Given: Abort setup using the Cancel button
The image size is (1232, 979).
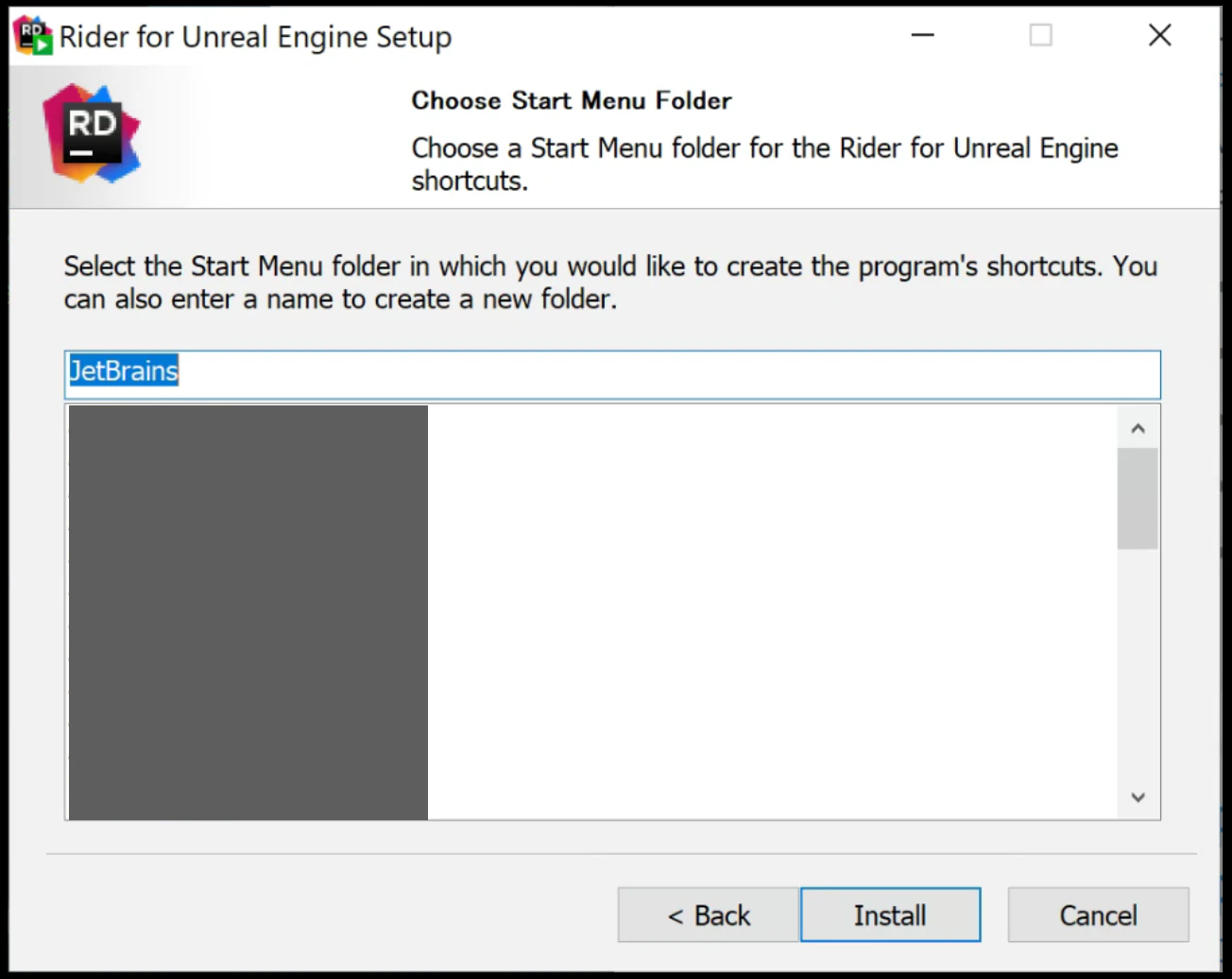Looking at the screenshot, I should [x=1098, y=915].
